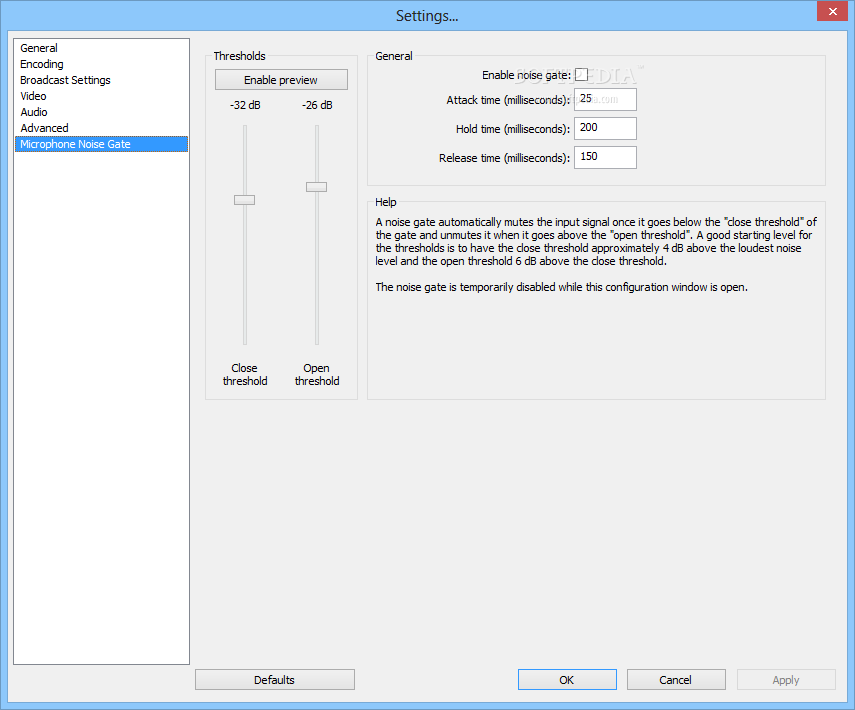Screen dimensions: 855x710
Task: Close the Settings window
Action: point(833,11)
